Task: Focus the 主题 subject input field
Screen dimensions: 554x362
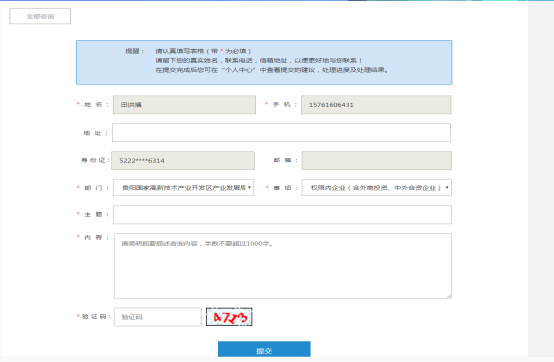Action: [282, 214]
